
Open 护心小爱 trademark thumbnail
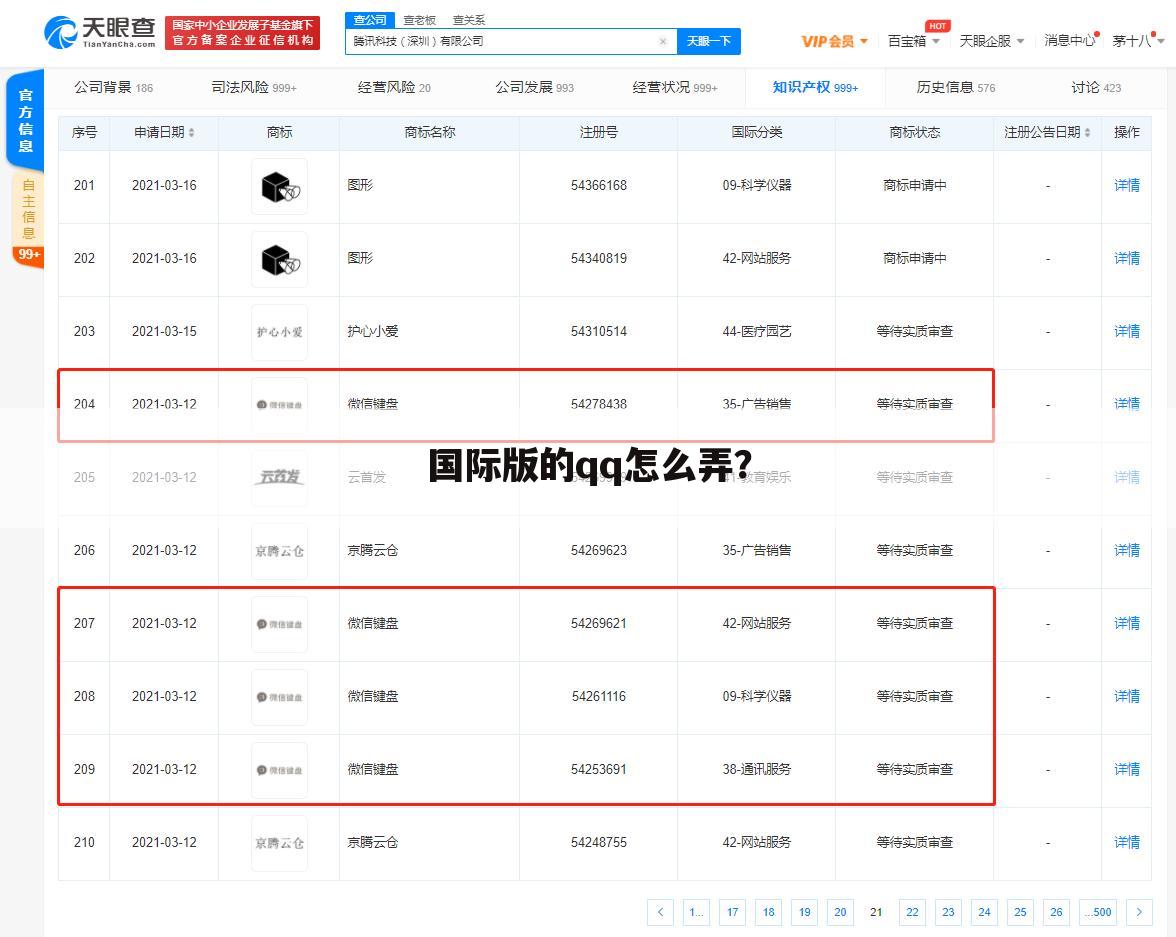(280, 332)
